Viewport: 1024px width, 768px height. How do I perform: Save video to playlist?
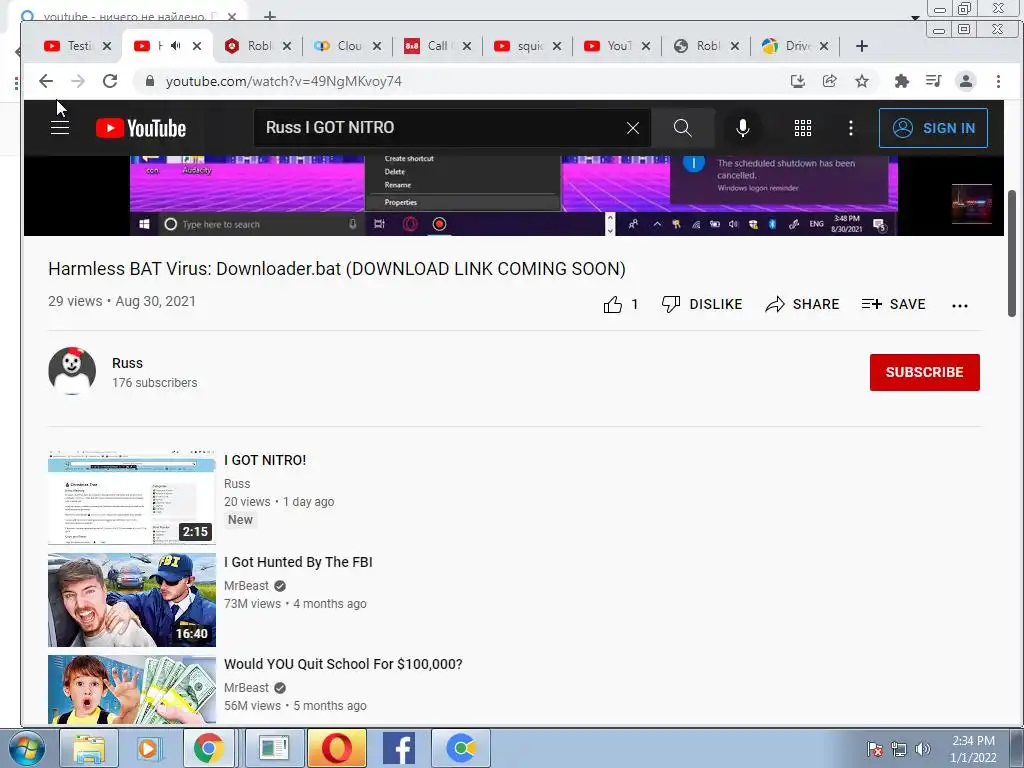893,304
